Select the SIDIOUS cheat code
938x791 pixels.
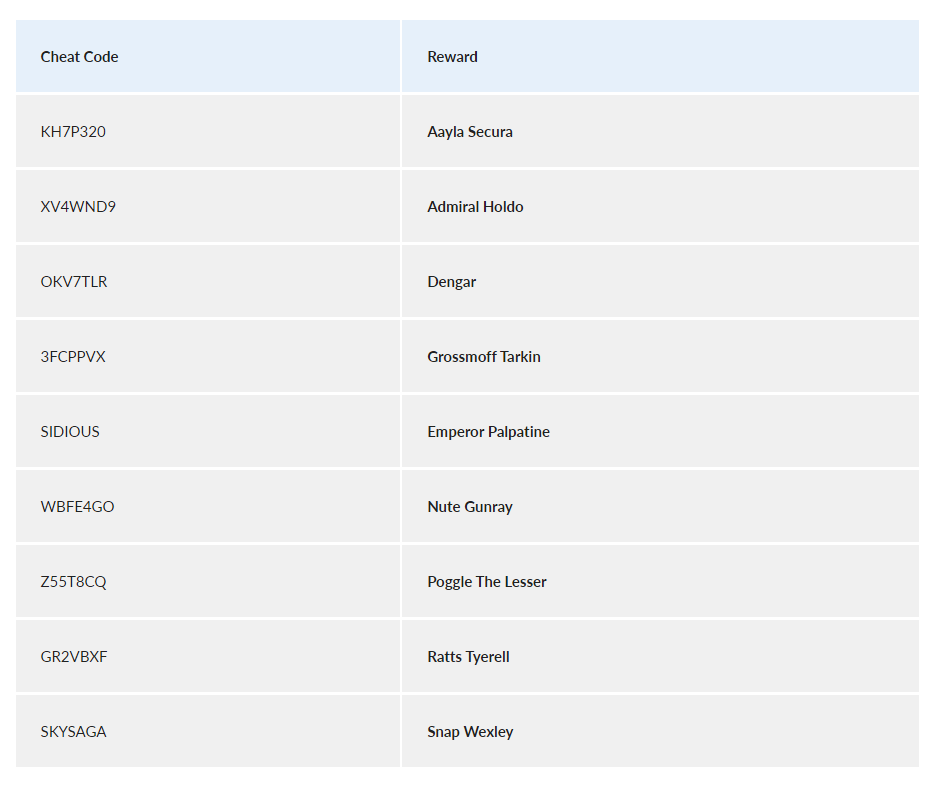pos(70,432)
